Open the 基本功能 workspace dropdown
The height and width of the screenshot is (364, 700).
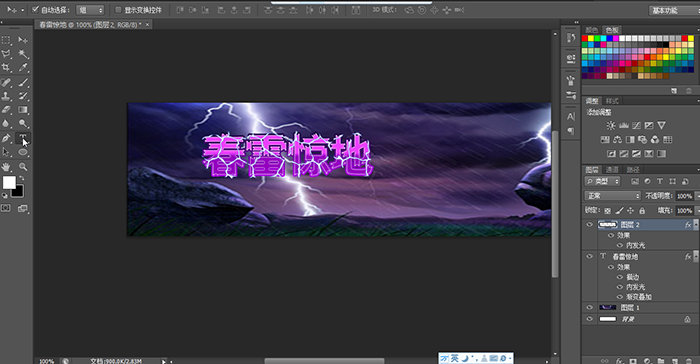[674, 10]
